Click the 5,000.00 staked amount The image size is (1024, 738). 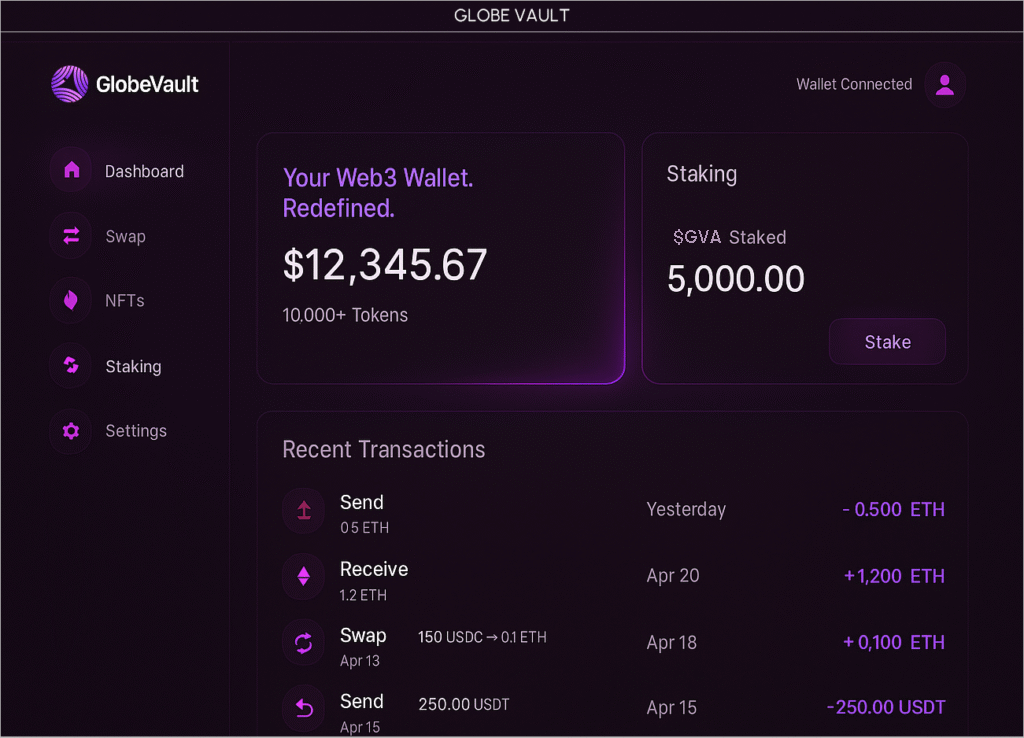pyautogui.click(x=735, y=279)
